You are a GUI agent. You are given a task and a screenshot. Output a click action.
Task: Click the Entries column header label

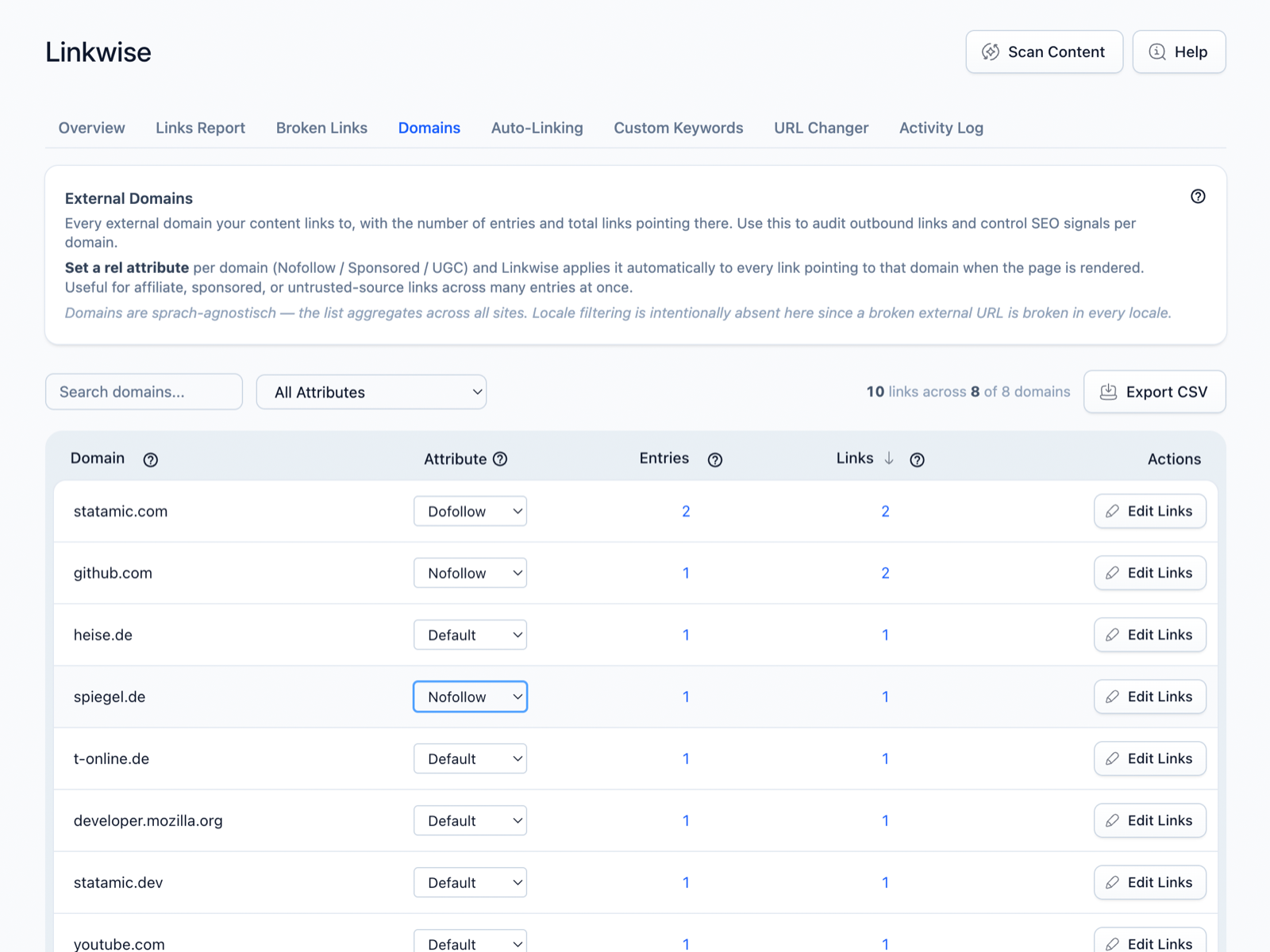click(664, 458)
